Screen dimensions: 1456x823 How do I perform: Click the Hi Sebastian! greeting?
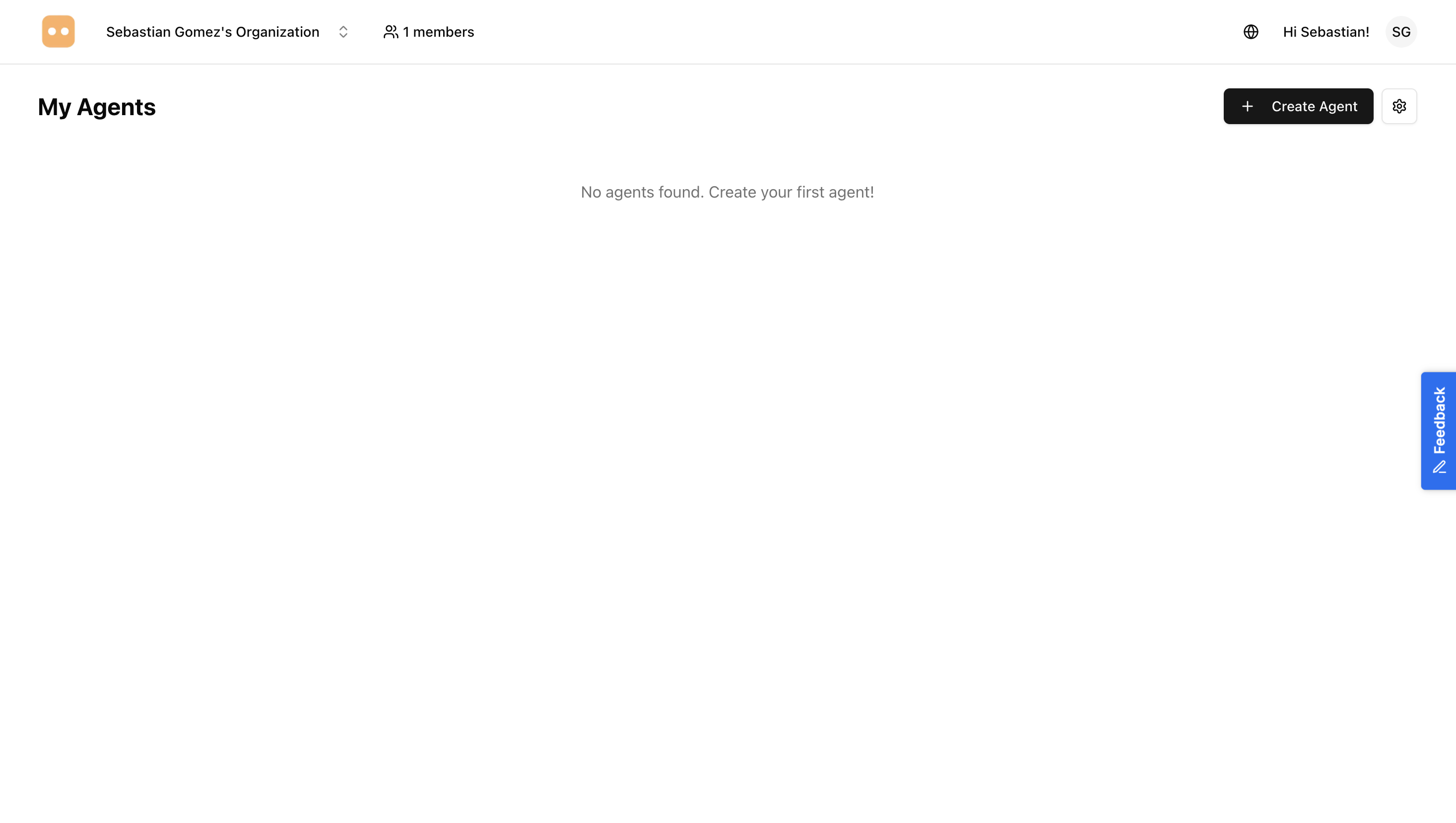click(1325, 32)
